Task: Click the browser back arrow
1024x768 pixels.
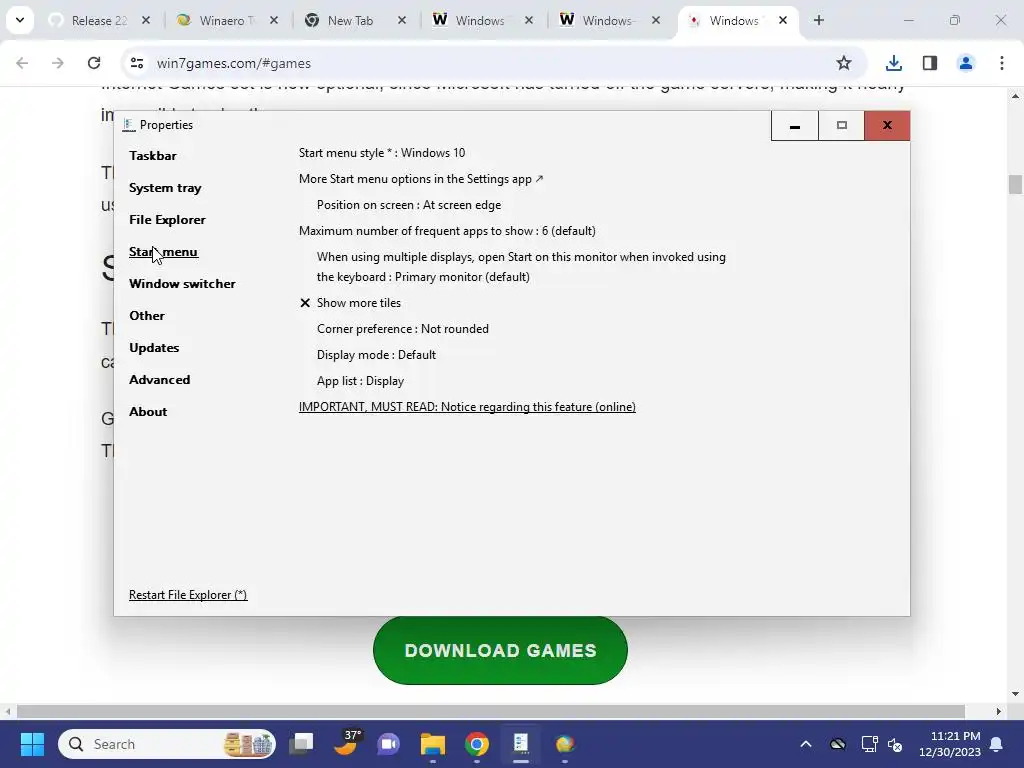Action: [x=22, y=63]
